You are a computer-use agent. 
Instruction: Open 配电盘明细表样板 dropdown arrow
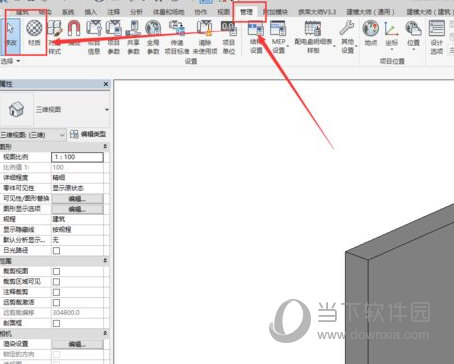coord(334,46)
